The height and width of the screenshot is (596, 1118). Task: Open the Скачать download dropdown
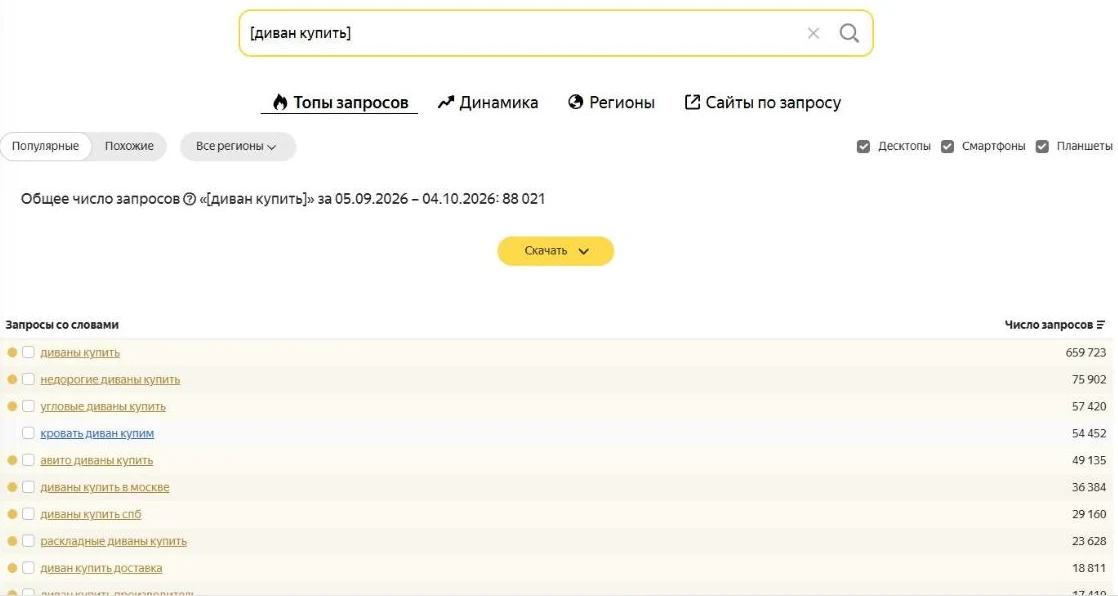click(555, 251)
